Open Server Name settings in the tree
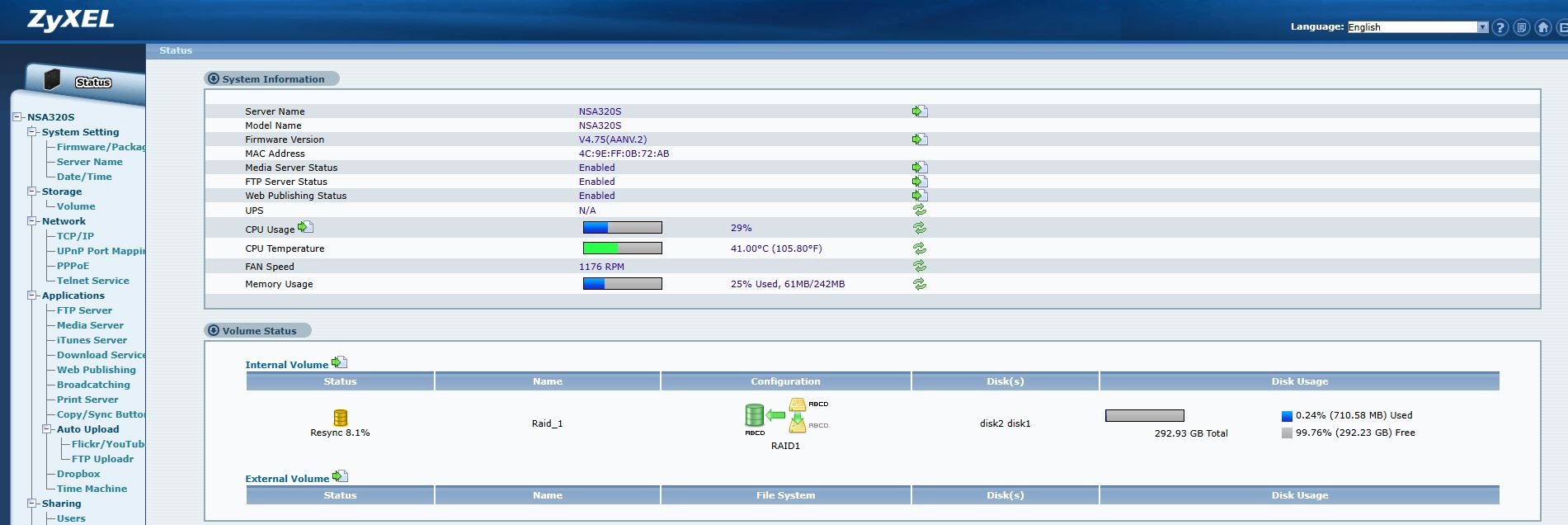The height and width of the screenshot is (525, 1568). coord(90,162)
